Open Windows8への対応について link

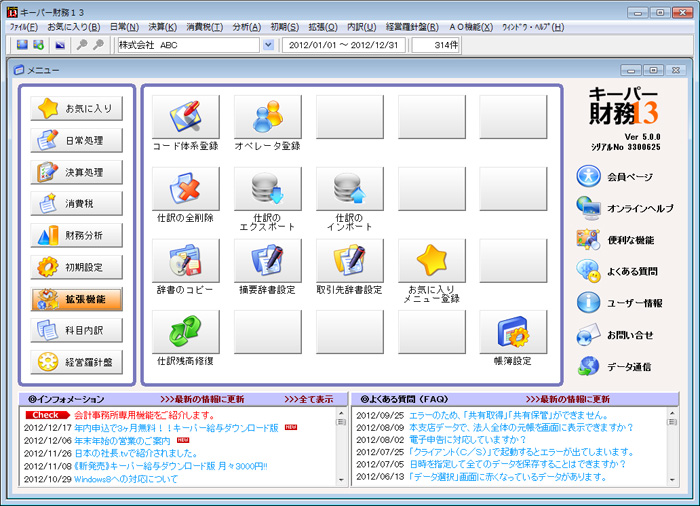[x=126, y=479]
